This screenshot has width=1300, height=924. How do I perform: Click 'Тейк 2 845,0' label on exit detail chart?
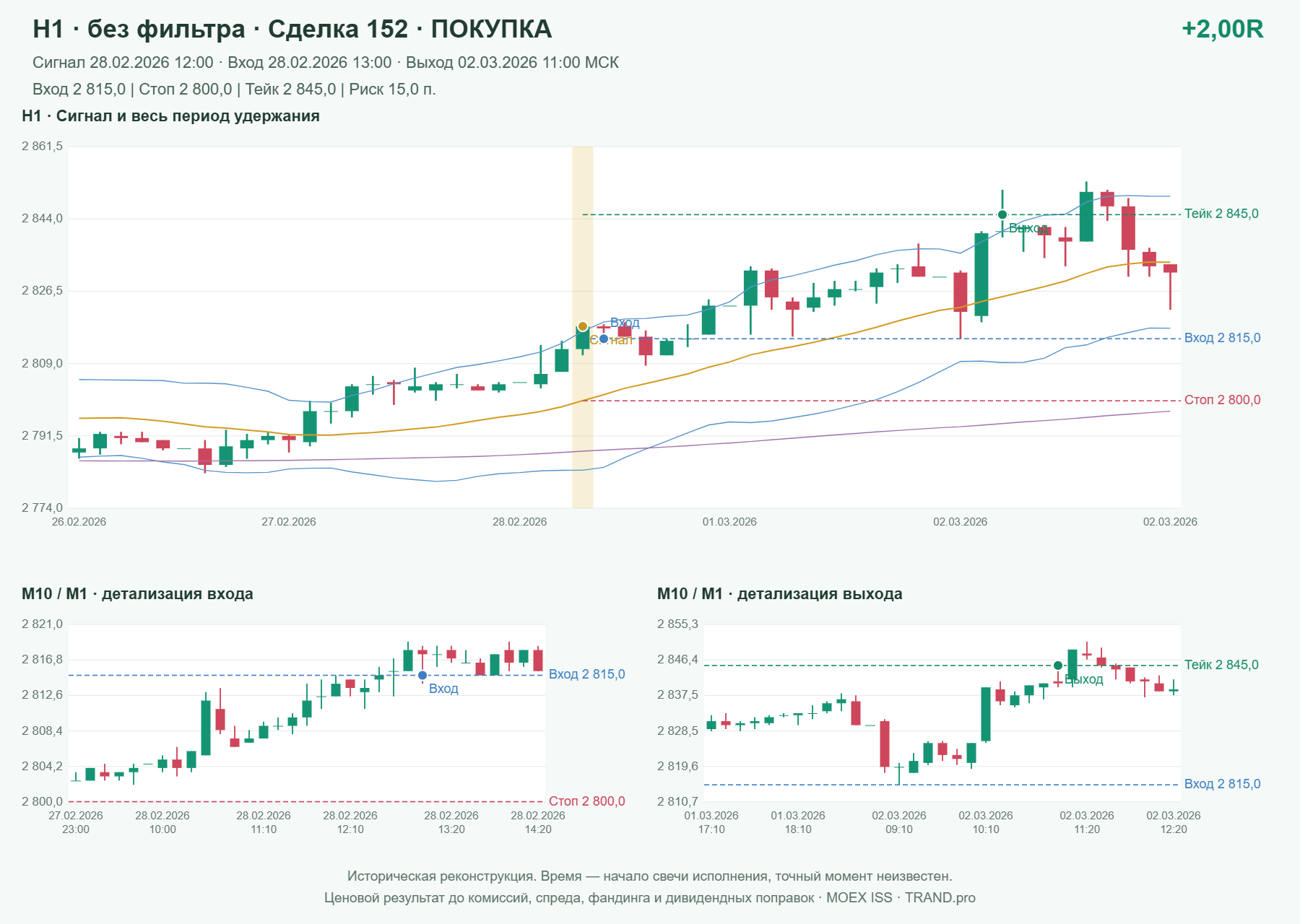point(1221,665)
